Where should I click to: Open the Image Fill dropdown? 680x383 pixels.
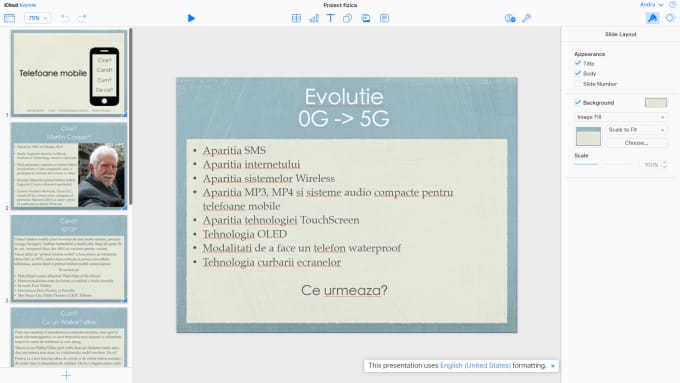(x=621, y=117)
